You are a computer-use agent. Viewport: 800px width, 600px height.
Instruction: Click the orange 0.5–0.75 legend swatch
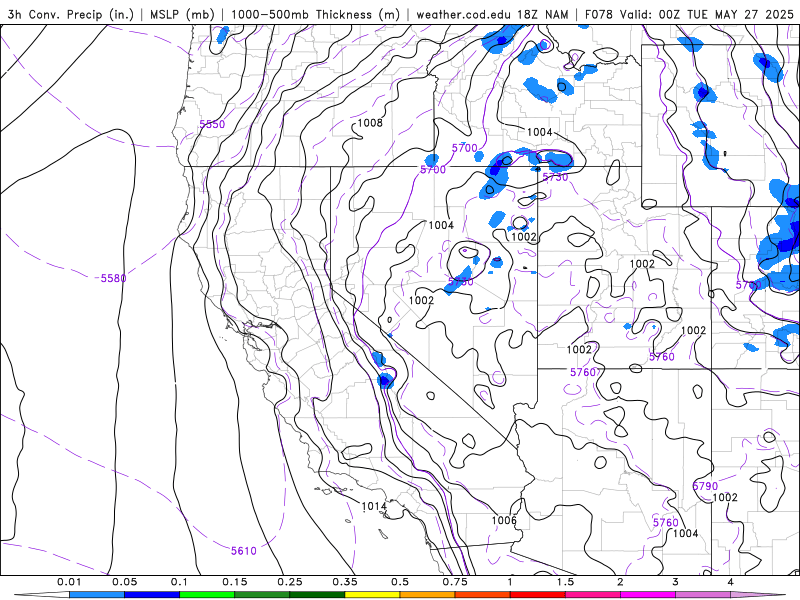428,595
